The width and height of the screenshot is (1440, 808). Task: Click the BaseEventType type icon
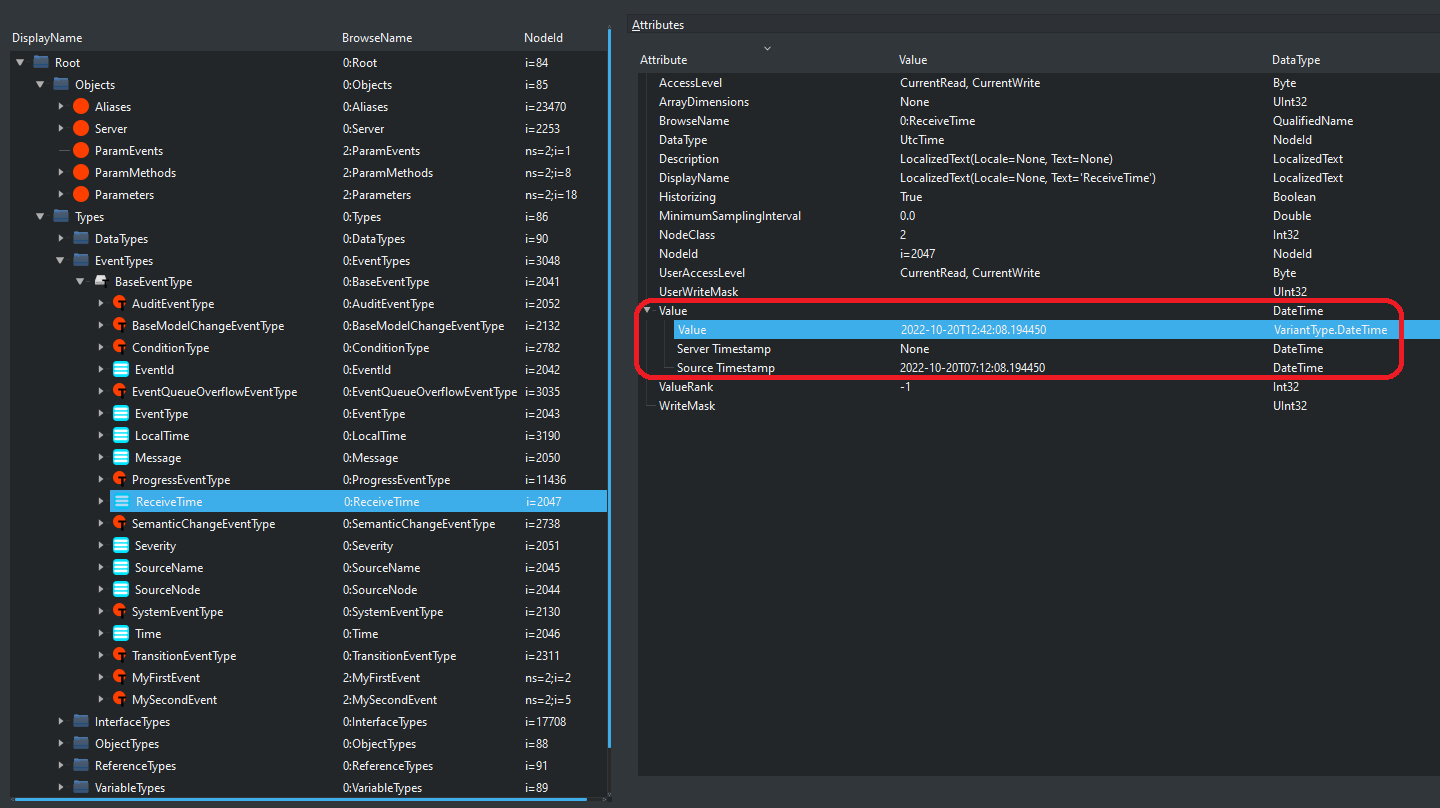[x=101, y=282]
